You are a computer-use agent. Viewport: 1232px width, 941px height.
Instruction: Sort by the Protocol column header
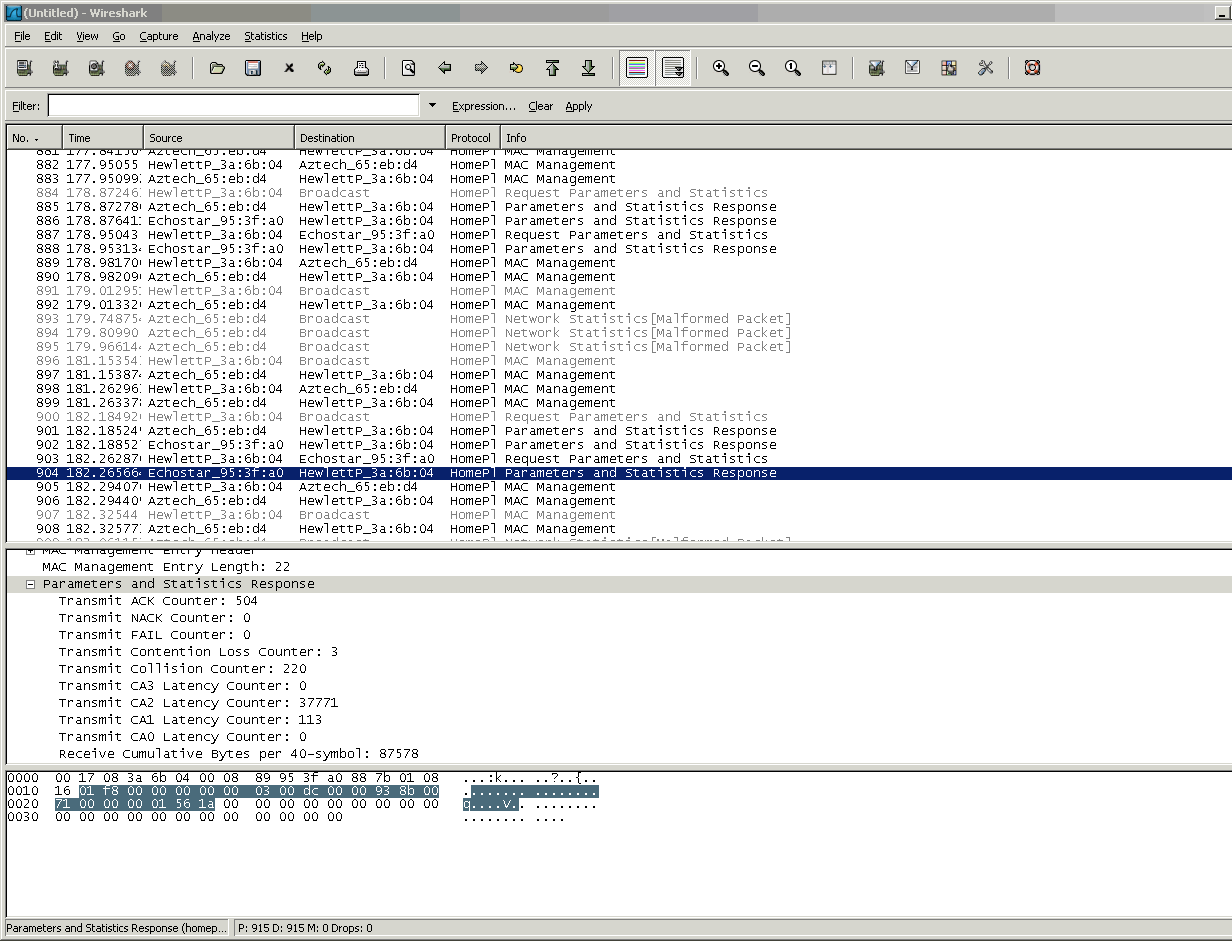[x=473, y=138]
